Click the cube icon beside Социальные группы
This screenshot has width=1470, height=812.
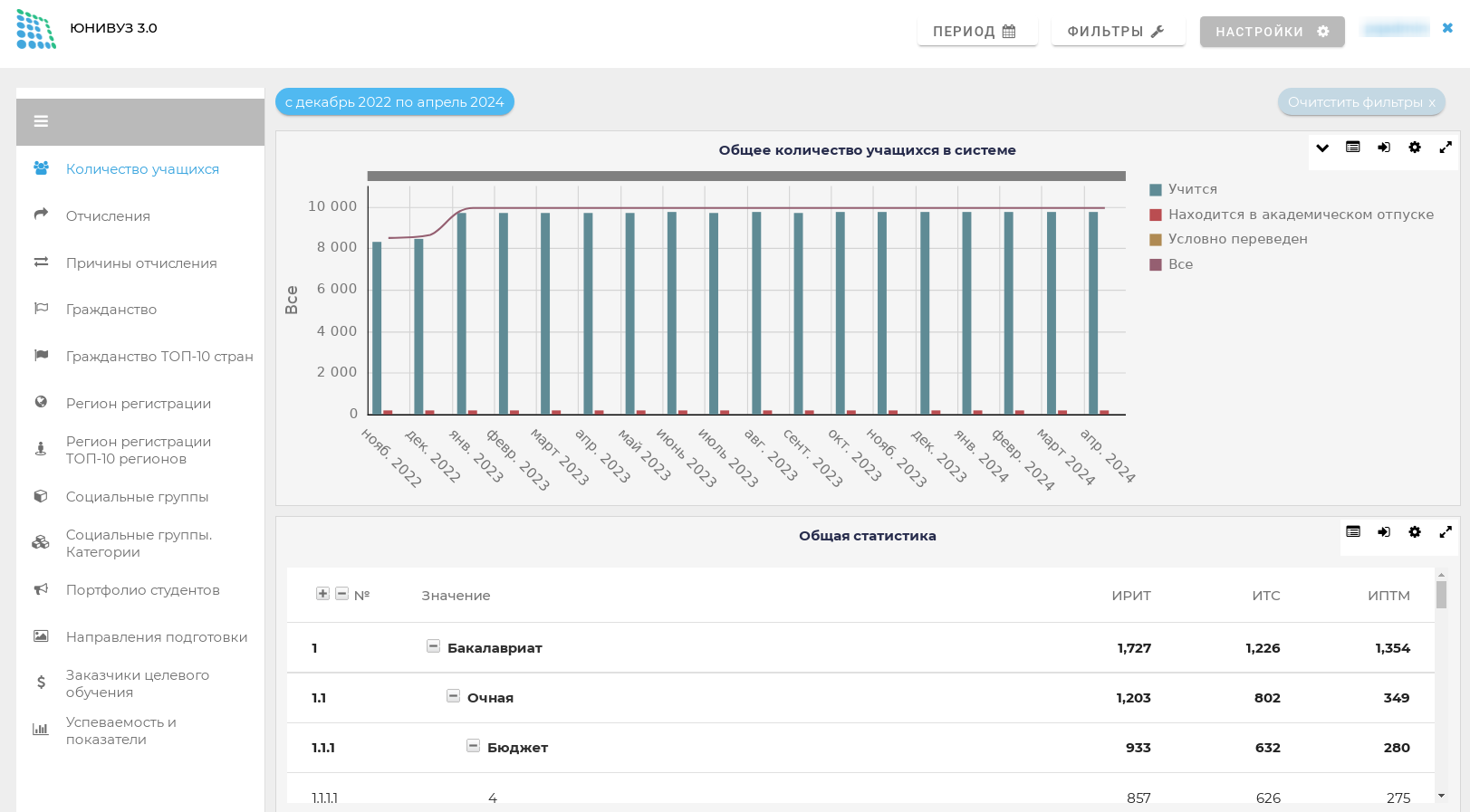pos(41,496)
